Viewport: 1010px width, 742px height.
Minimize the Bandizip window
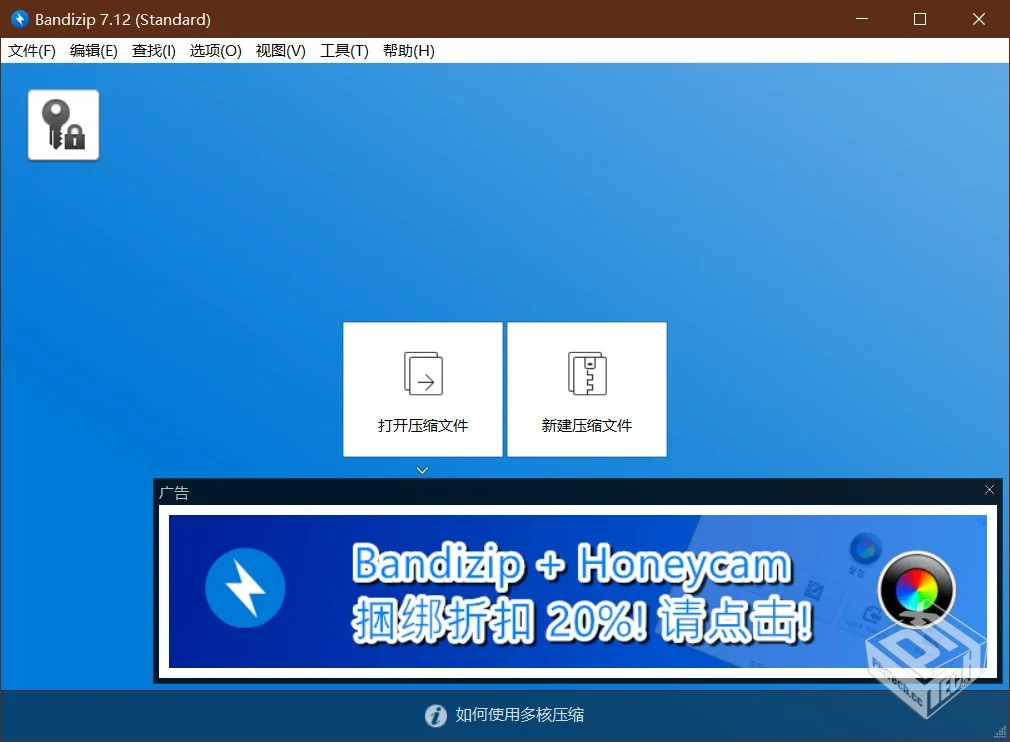862,19
